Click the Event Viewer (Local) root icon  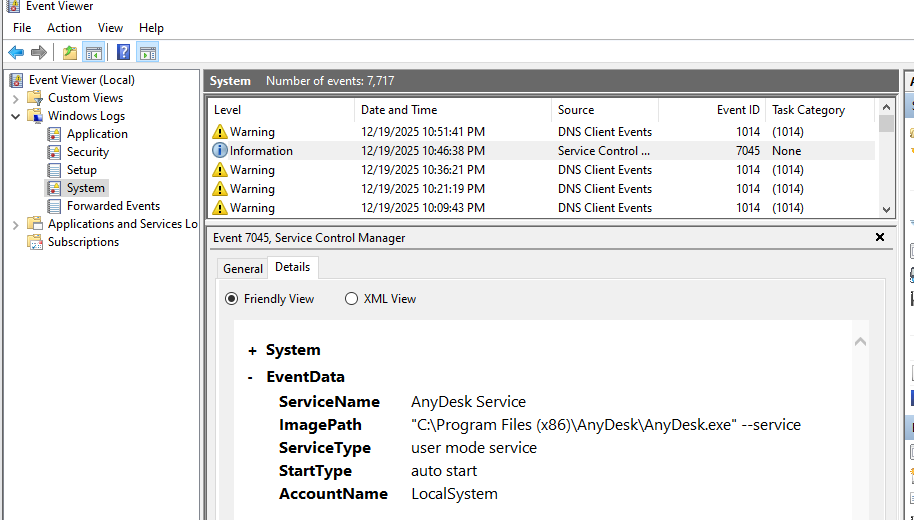16,80
